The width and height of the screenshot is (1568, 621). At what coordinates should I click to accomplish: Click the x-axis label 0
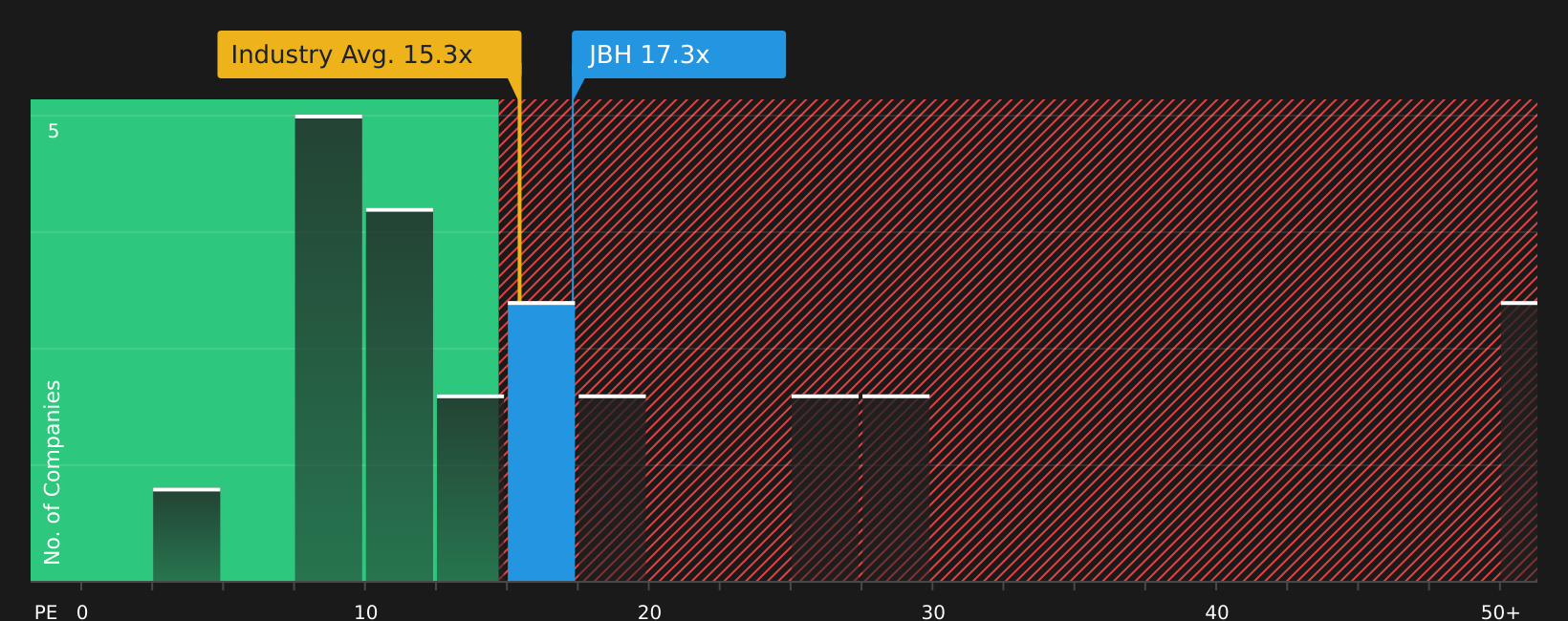pos(82,612)
